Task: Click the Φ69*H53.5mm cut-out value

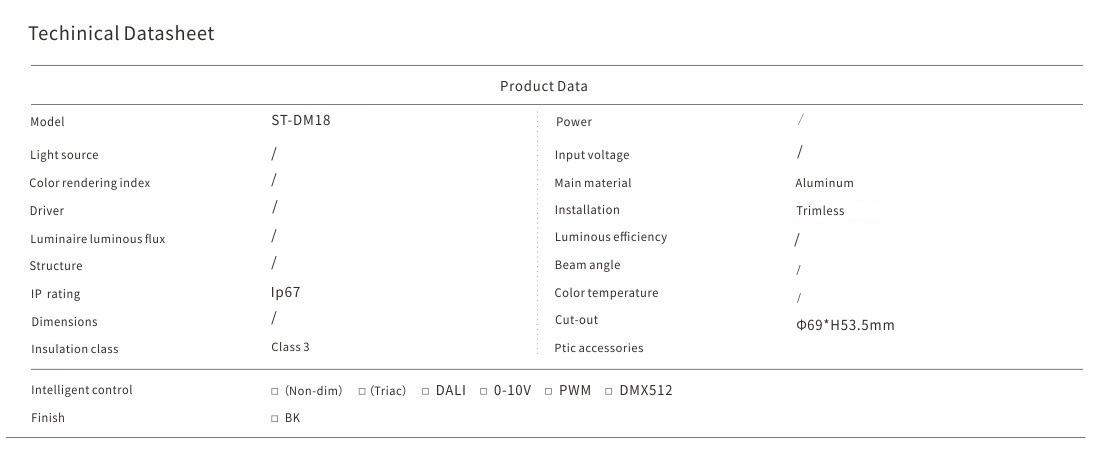Action: 845,325
